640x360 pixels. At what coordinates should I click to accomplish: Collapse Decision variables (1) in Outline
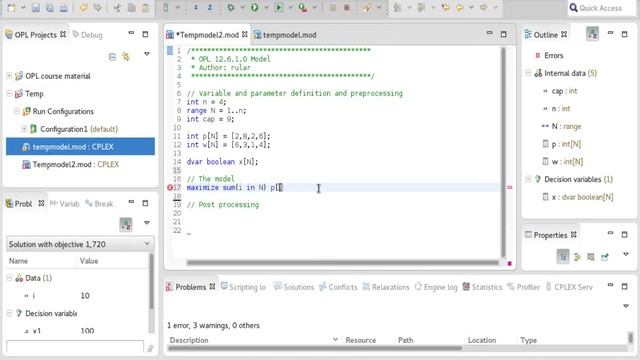point(528,179)
